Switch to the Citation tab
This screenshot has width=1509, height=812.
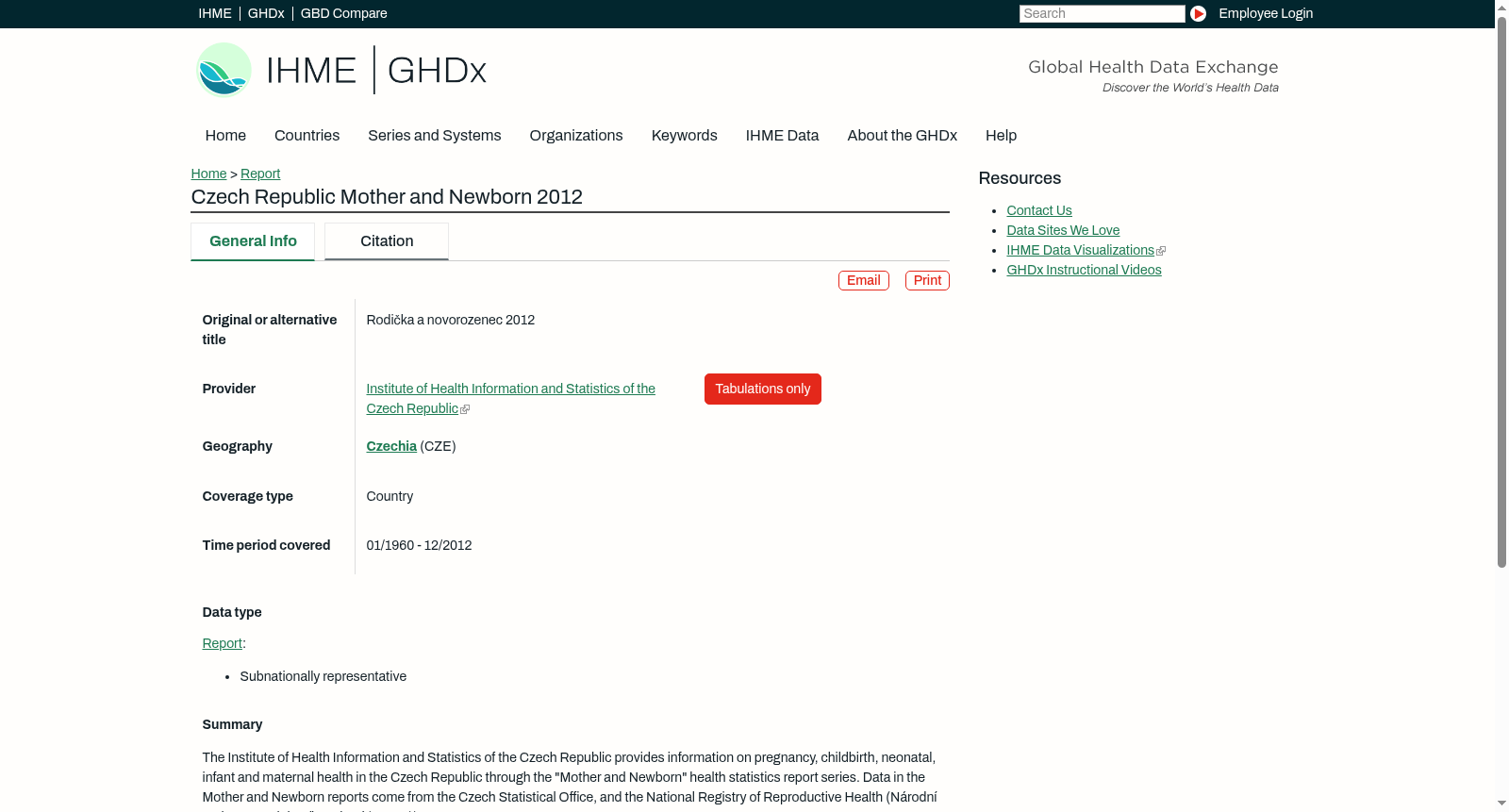(387, 241)
